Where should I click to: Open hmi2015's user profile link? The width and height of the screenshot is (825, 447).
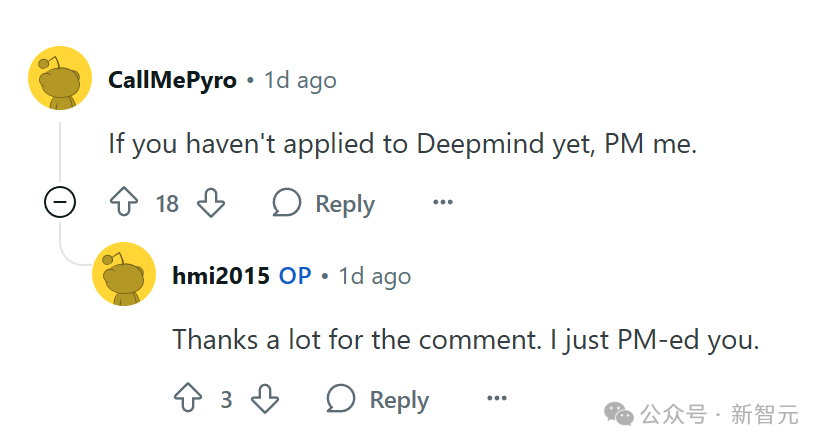tap(221, 276)
